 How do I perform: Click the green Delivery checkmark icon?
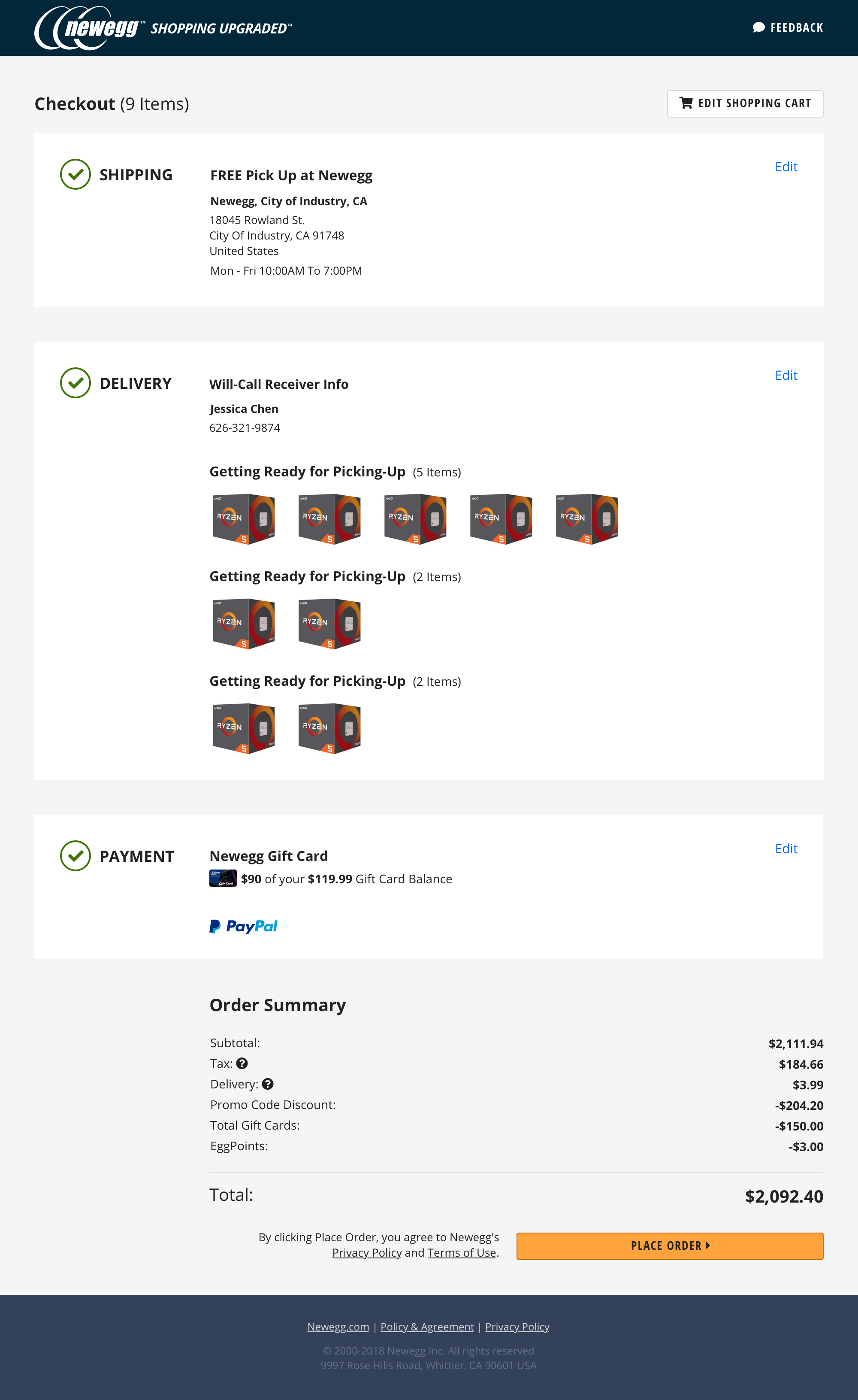(76, 383)
